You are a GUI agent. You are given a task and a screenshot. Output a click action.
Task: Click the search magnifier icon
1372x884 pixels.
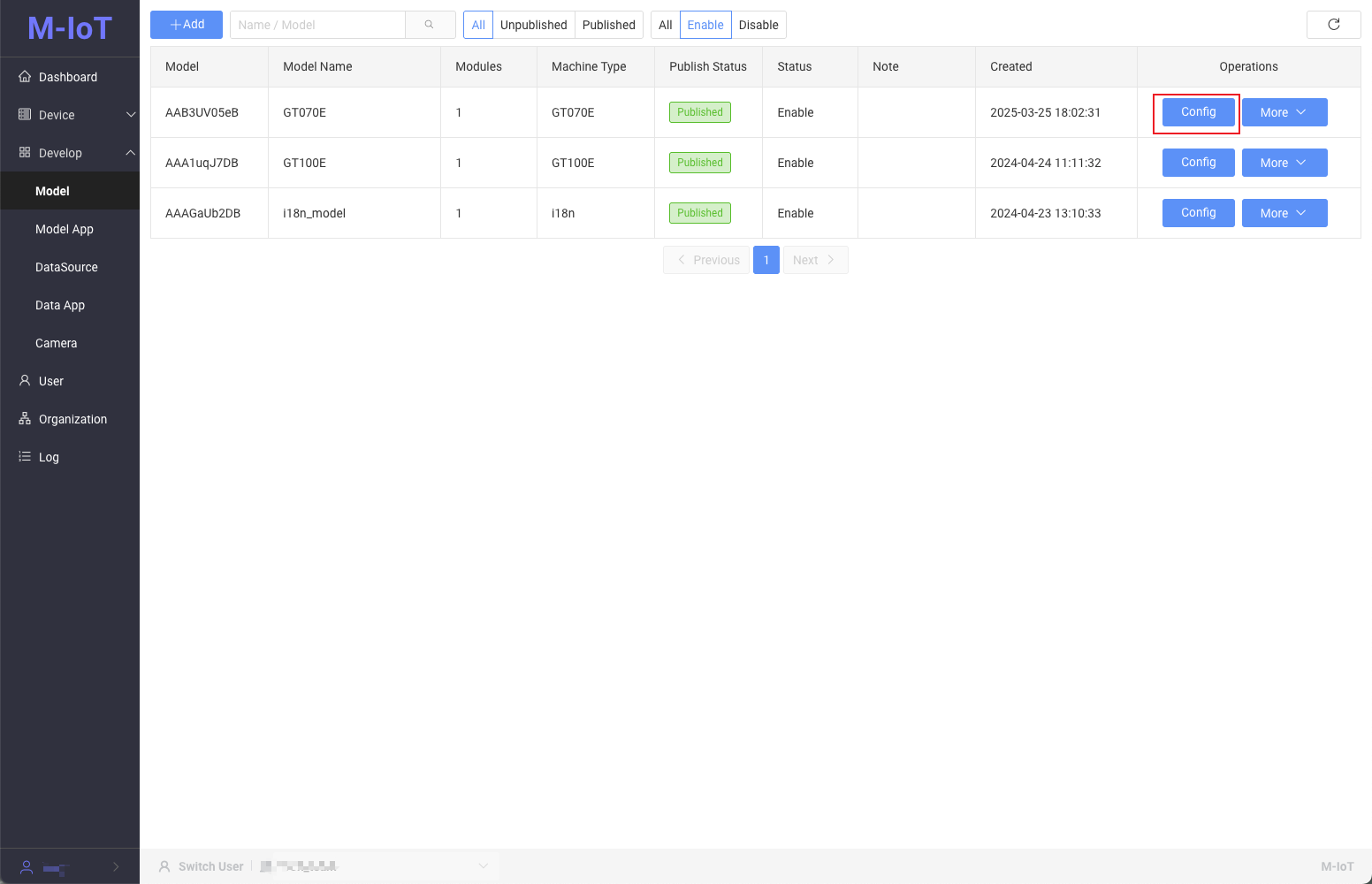click(430, 25)
